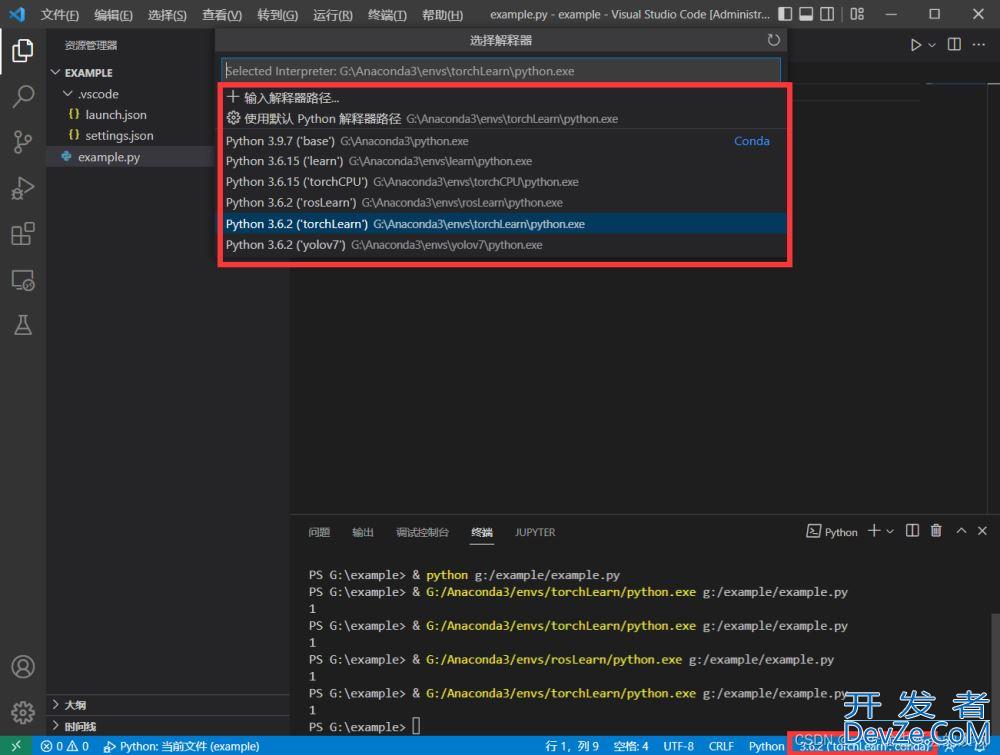Open the 文件(F) menu
This screenshot has width=1000, height=755.
(59, 15)
